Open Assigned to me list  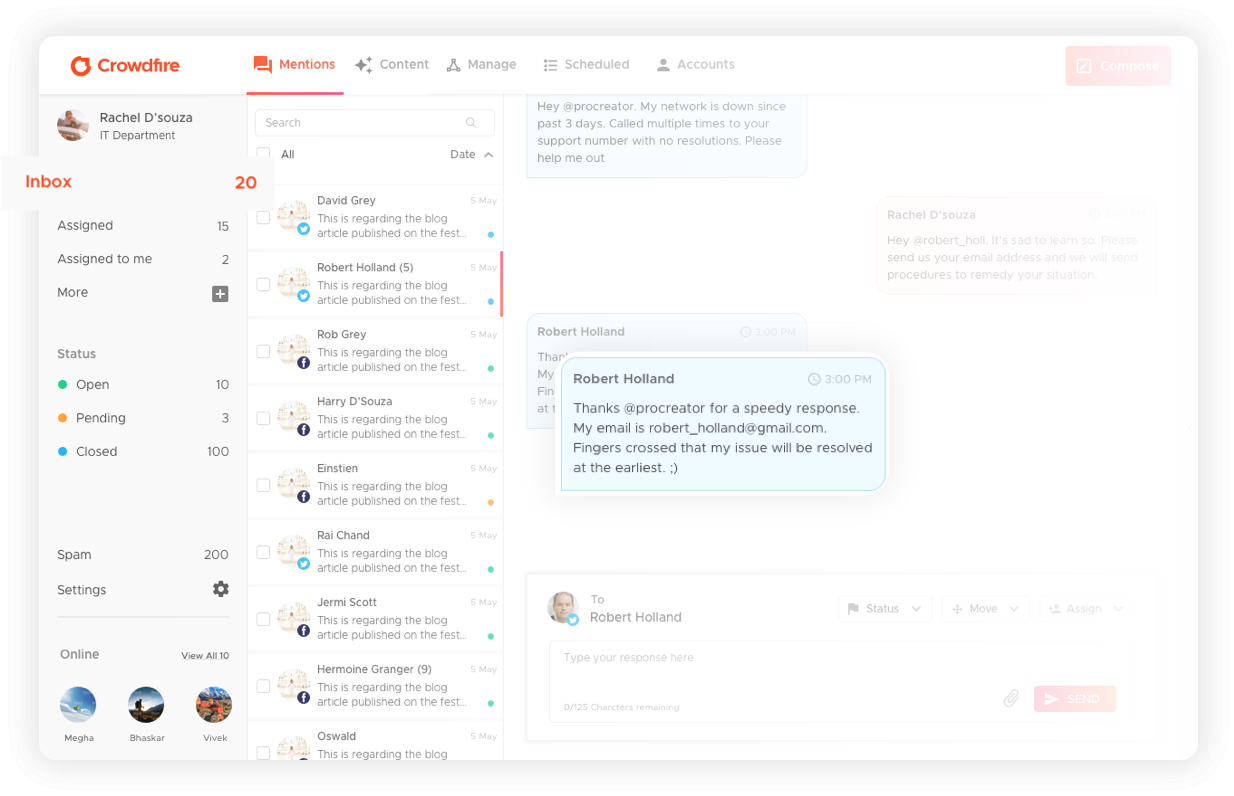pyautogui.click(x=143, y=259)
